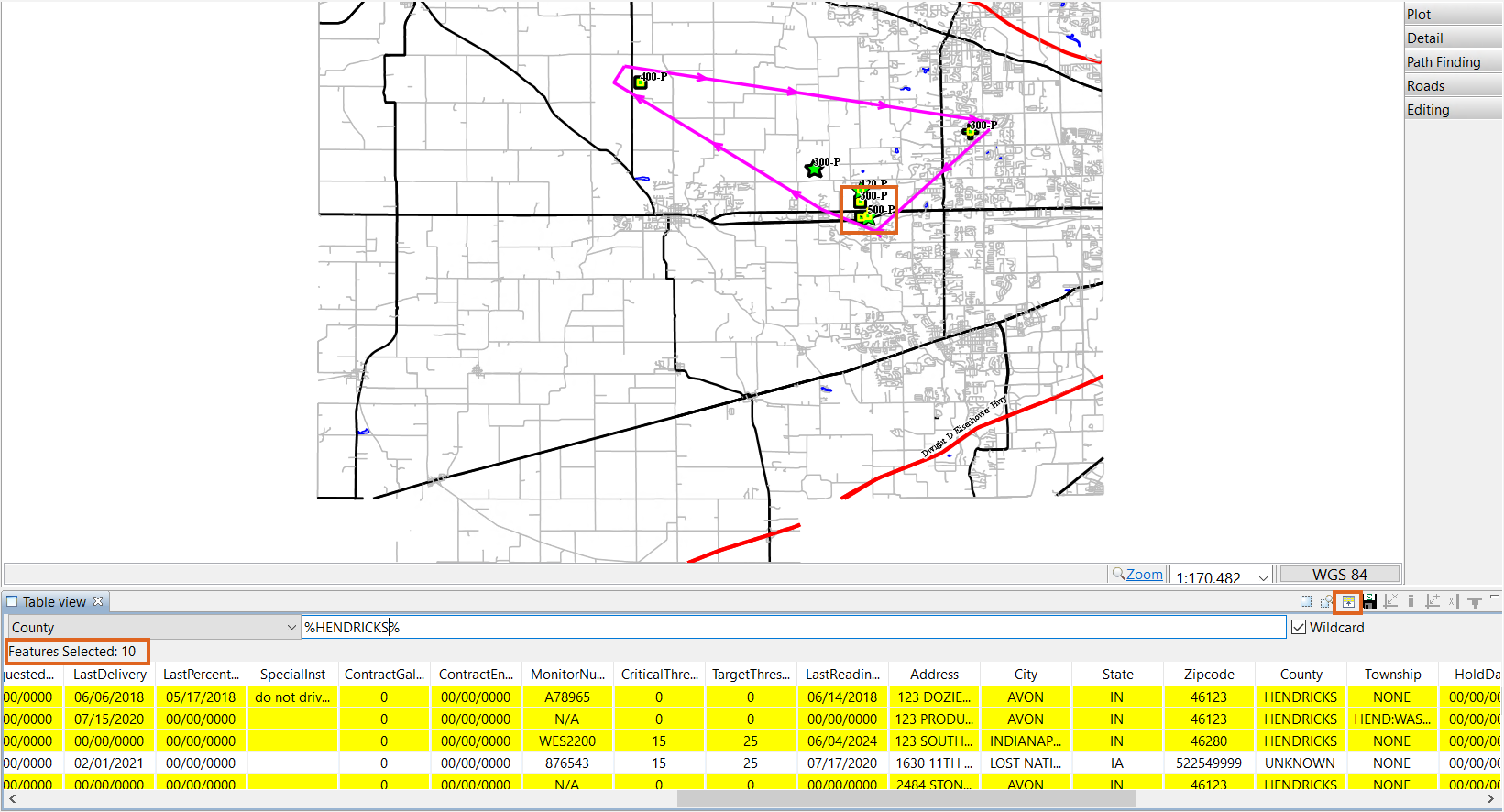Click the promote selected rows icon
This screenshot has width=1504, height=812.
1348,601
